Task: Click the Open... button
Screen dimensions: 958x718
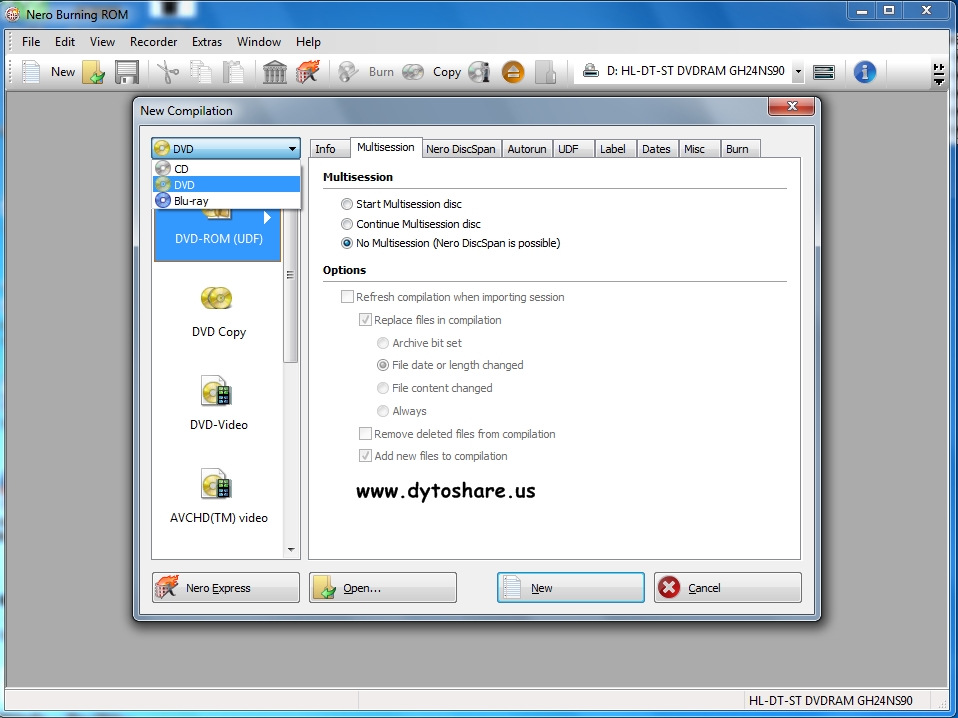Action: (x=383, y=588)
